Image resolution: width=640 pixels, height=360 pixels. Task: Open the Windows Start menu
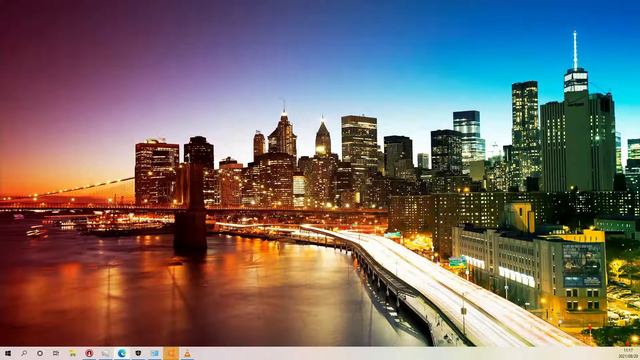pyautogui.click(x=8, y=353)
